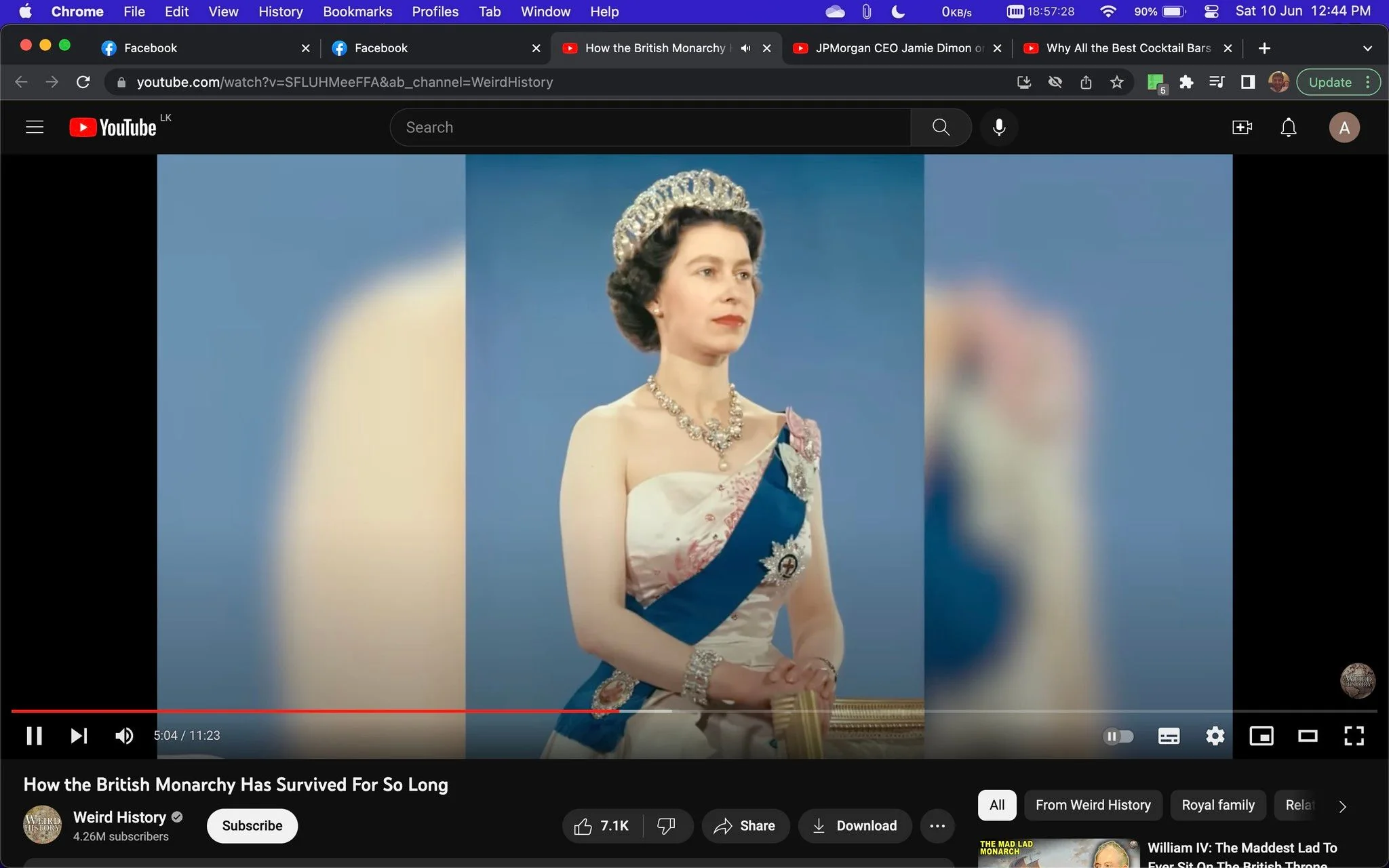Dislike this video
Viewport: 1389px width, 868px height.
point(666,826)
